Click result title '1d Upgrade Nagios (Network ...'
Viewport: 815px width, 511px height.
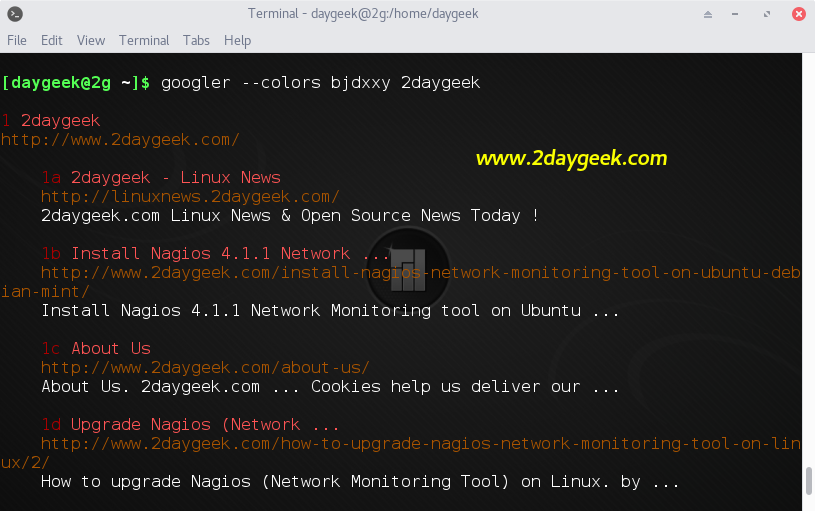coord(190,425)
